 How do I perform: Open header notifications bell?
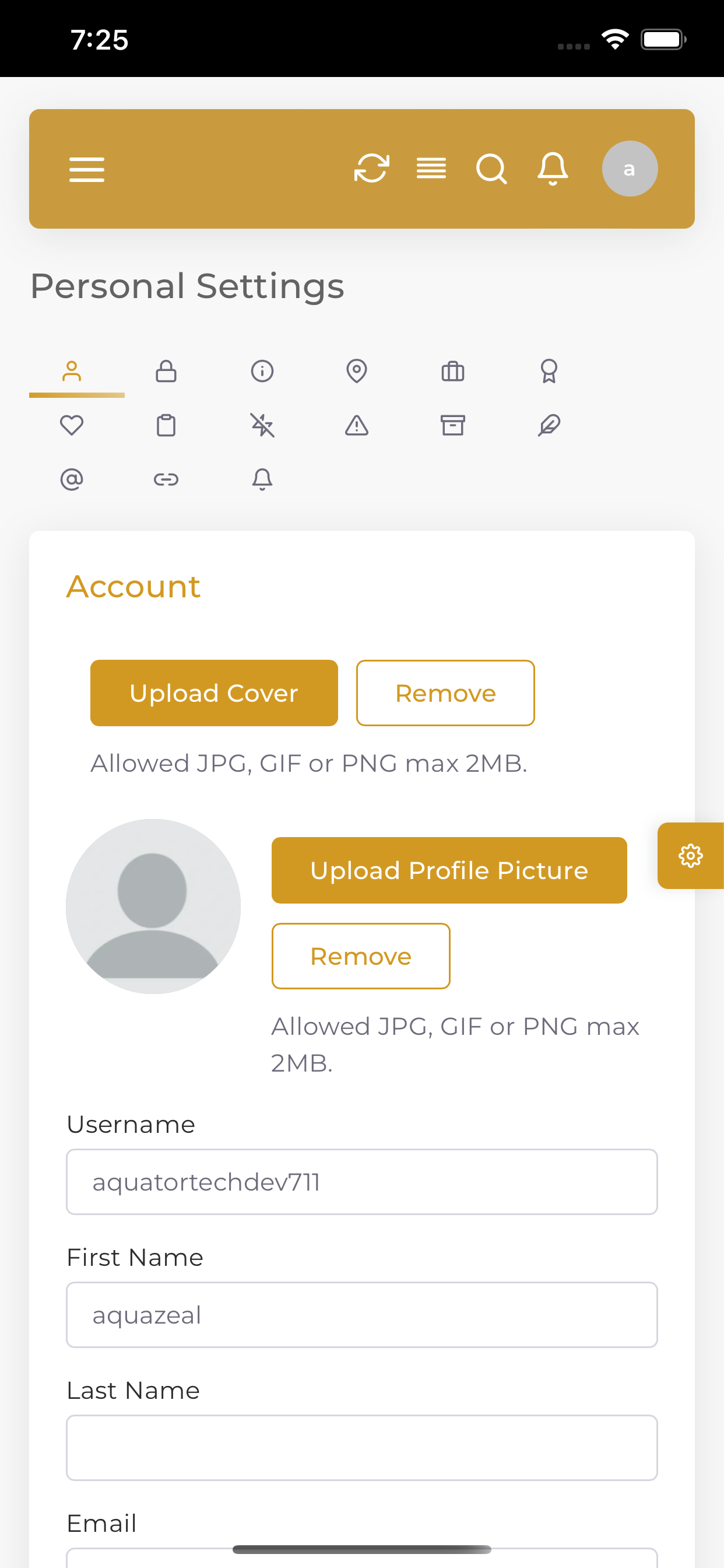click(553, 169)
